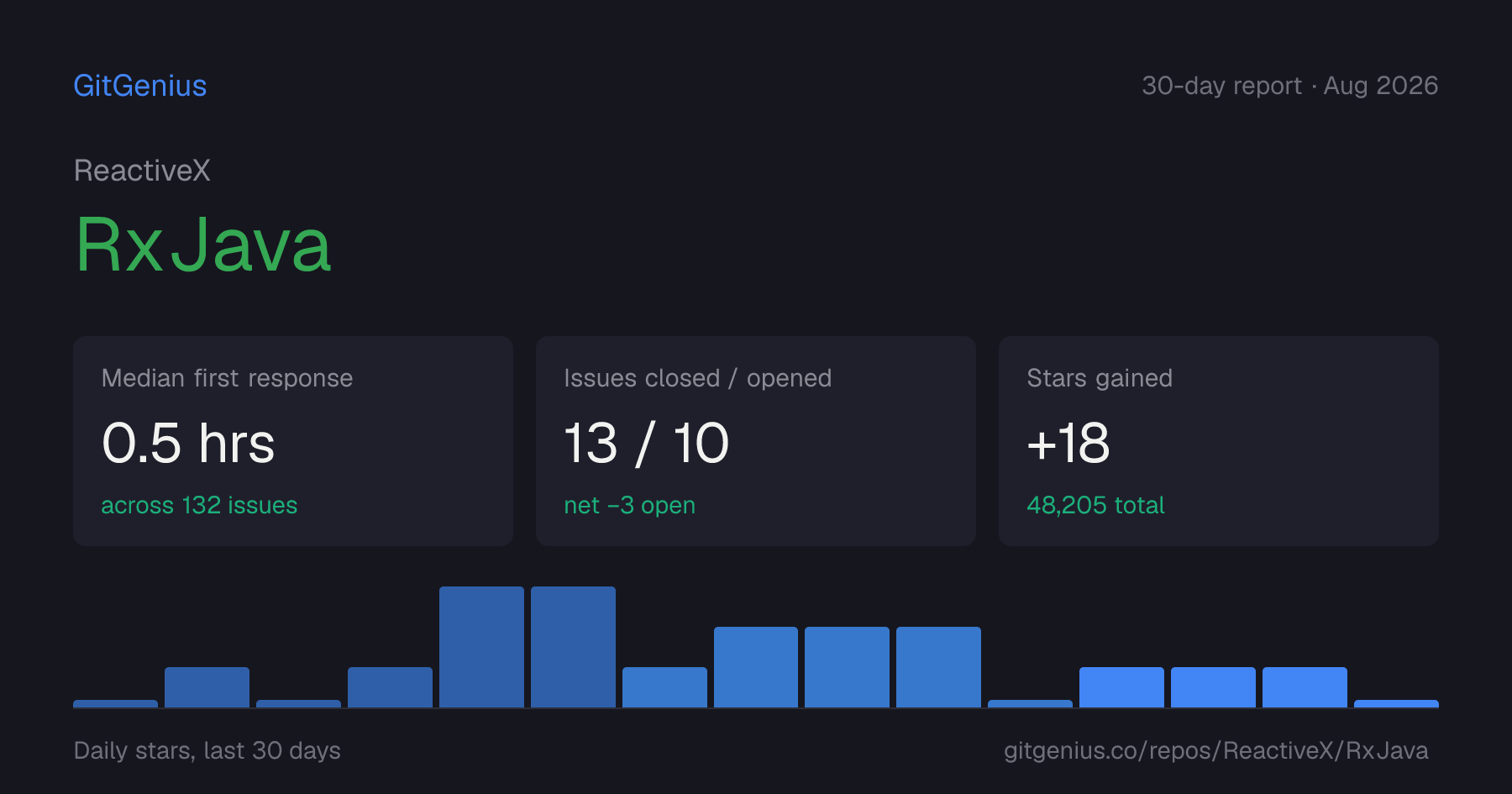1512x794 pixels.
Task: Select the "Stars gained" label
Action: [x=1099, y=378]
